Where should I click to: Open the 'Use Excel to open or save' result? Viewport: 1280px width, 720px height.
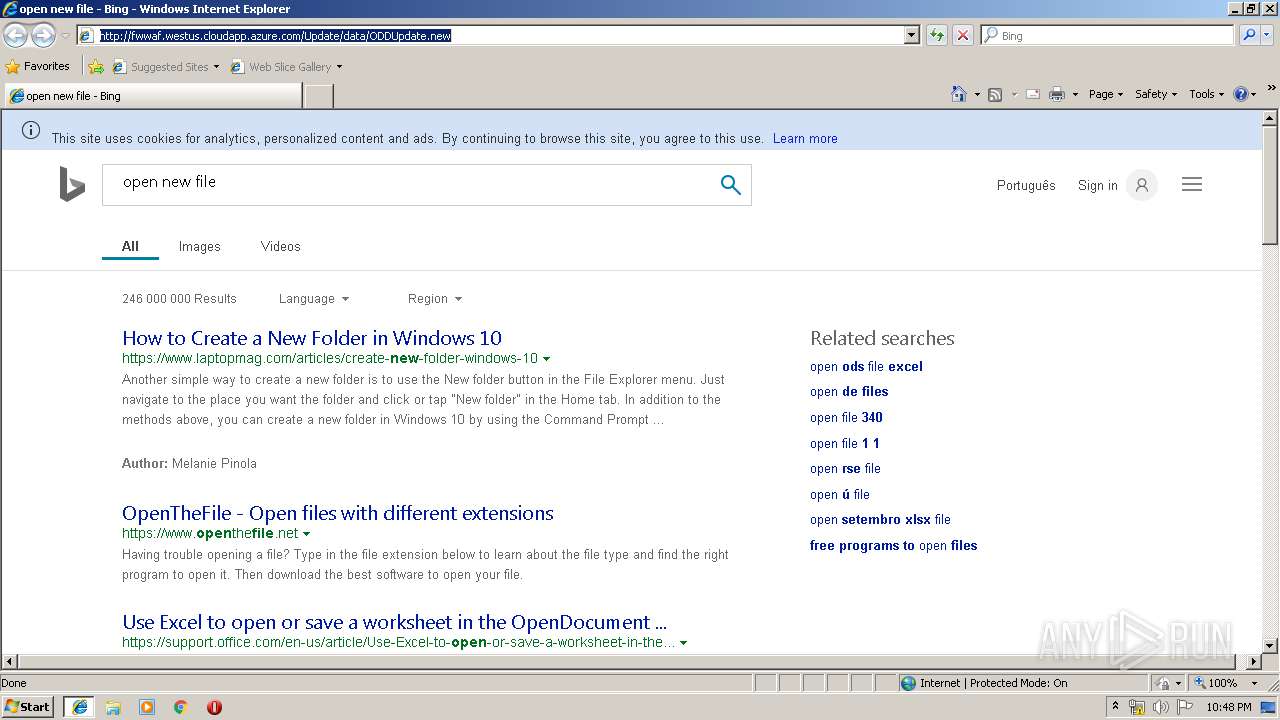pyautogui.click(x=394, y=622)
